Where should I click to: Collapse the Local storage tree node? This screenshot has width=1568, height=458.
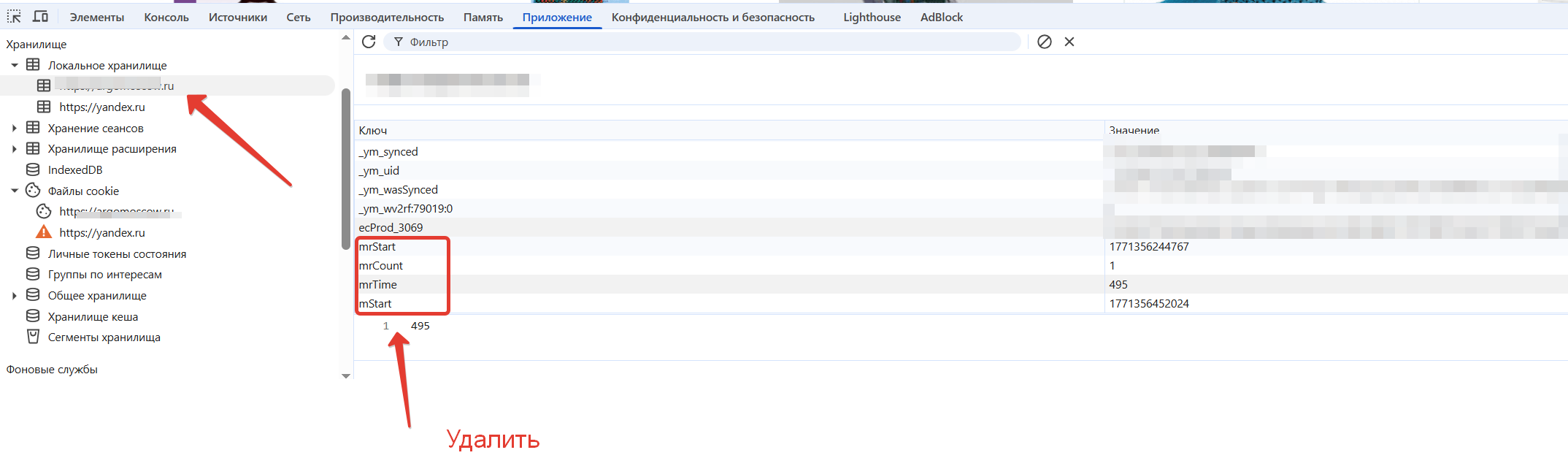point(14,65)
